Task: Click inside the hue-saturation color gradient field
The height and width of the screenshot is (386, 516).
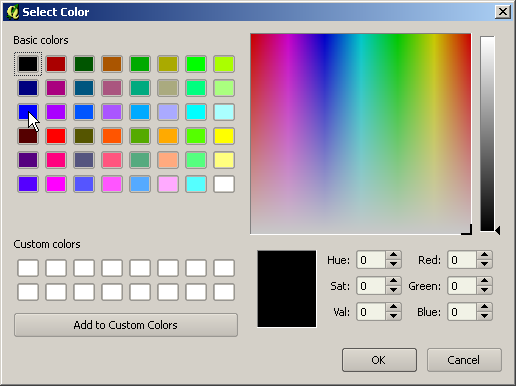Action: coord(361,134)
